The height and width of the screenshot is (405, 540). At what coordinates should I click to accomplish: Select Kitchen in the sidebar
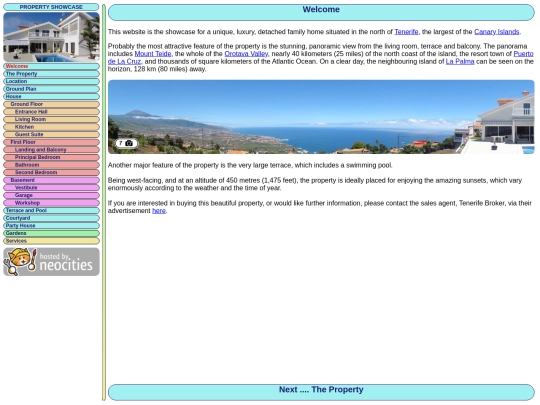[51, 127]
